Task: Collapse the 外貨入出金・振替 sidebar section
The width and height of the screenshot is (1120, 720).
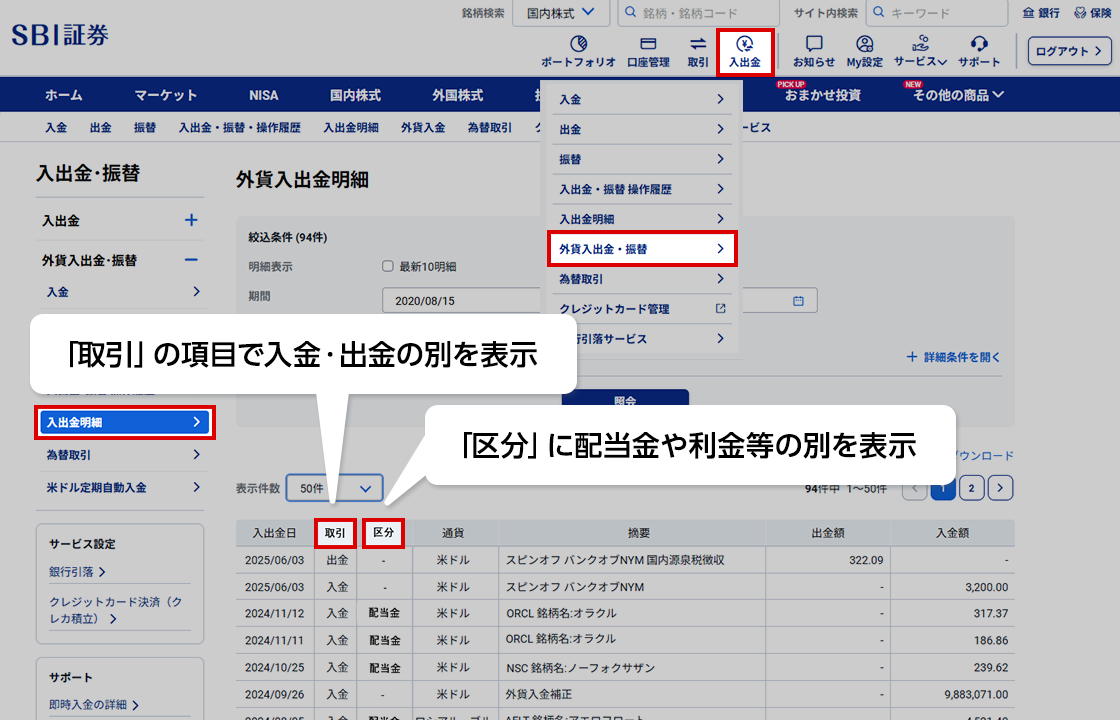Action: [191, 260]
